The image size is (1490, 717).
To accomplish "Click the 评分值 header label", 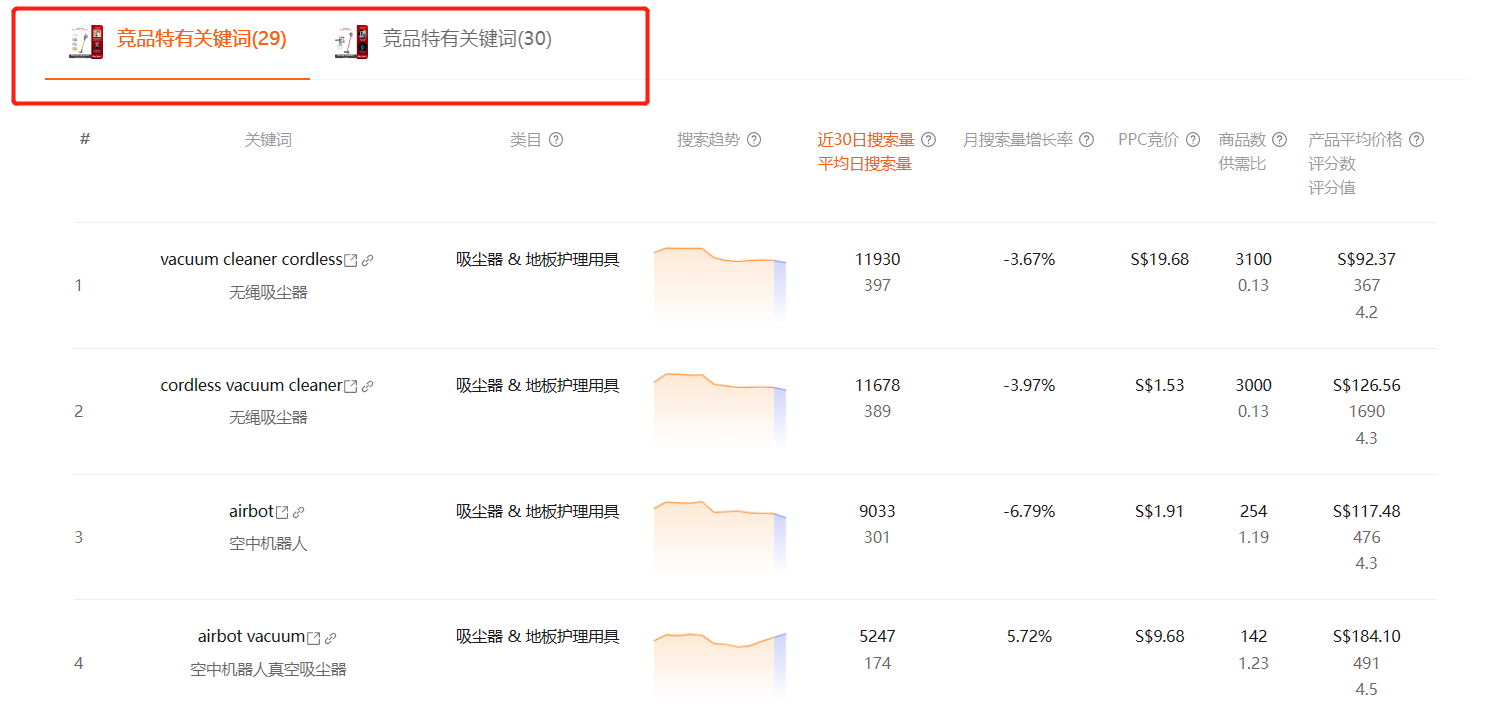I will click(x=1332, y=188).
